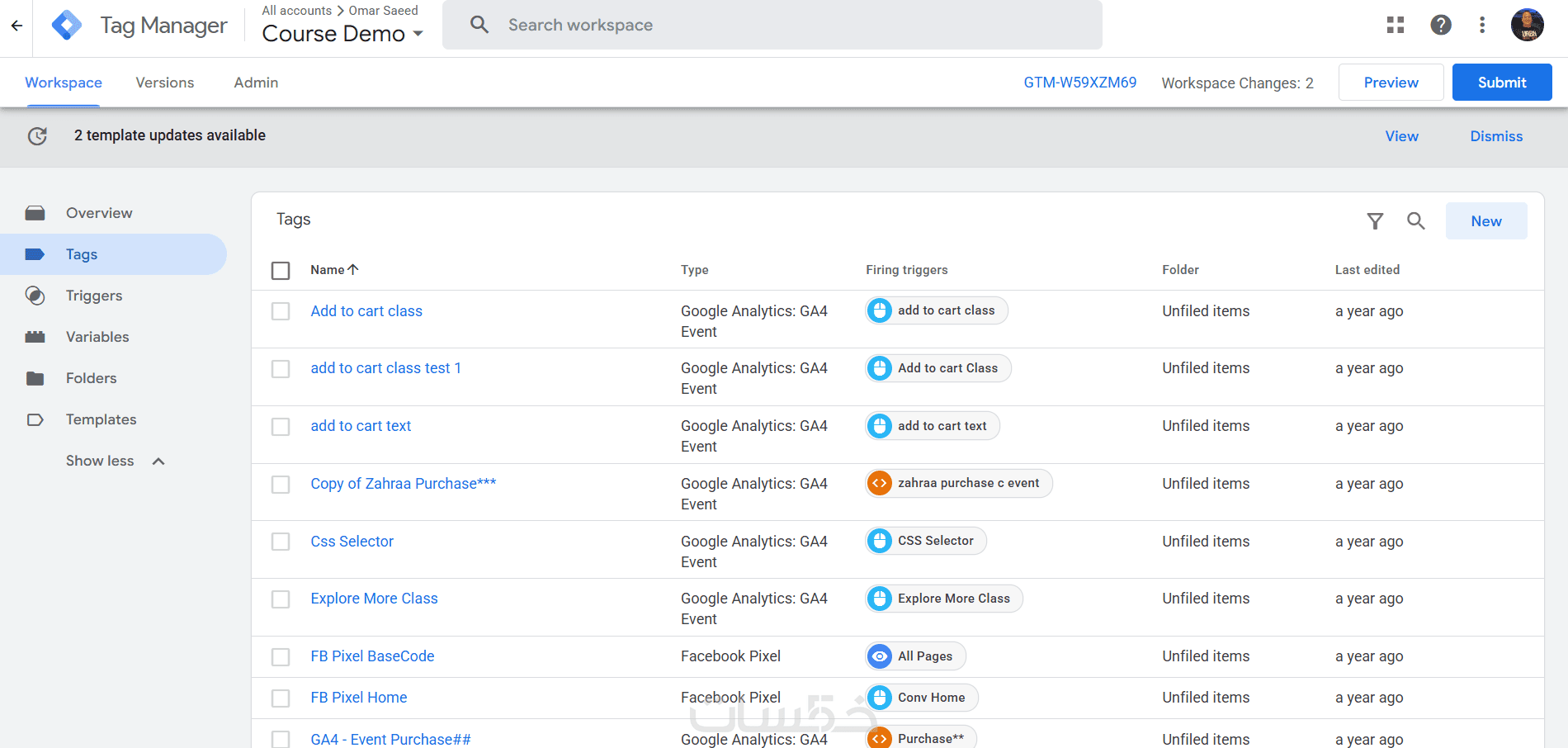Click the Search workspace field

pyautogui.click(x=772, y=25)
